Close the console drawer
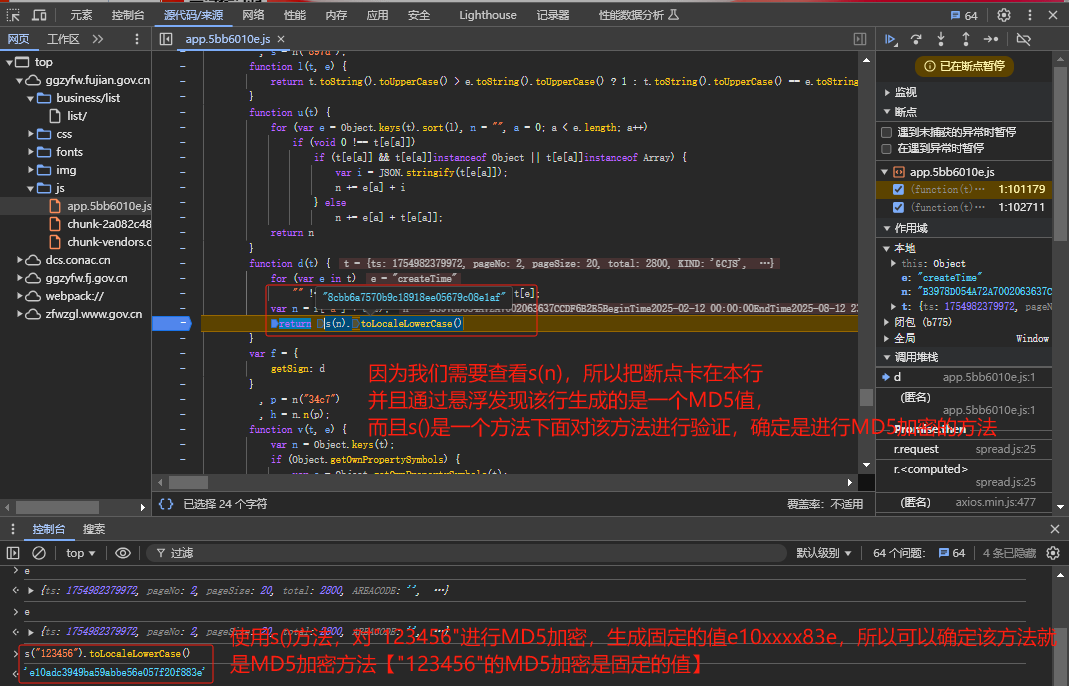 1055,529
